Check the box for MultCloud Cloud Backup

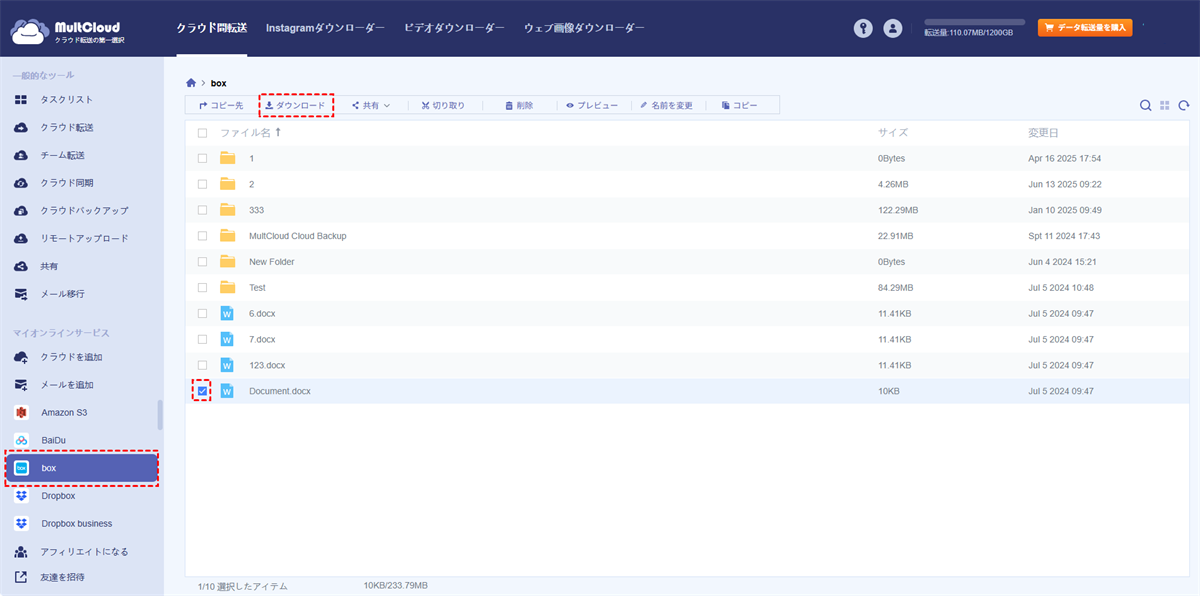coord(203,236)
